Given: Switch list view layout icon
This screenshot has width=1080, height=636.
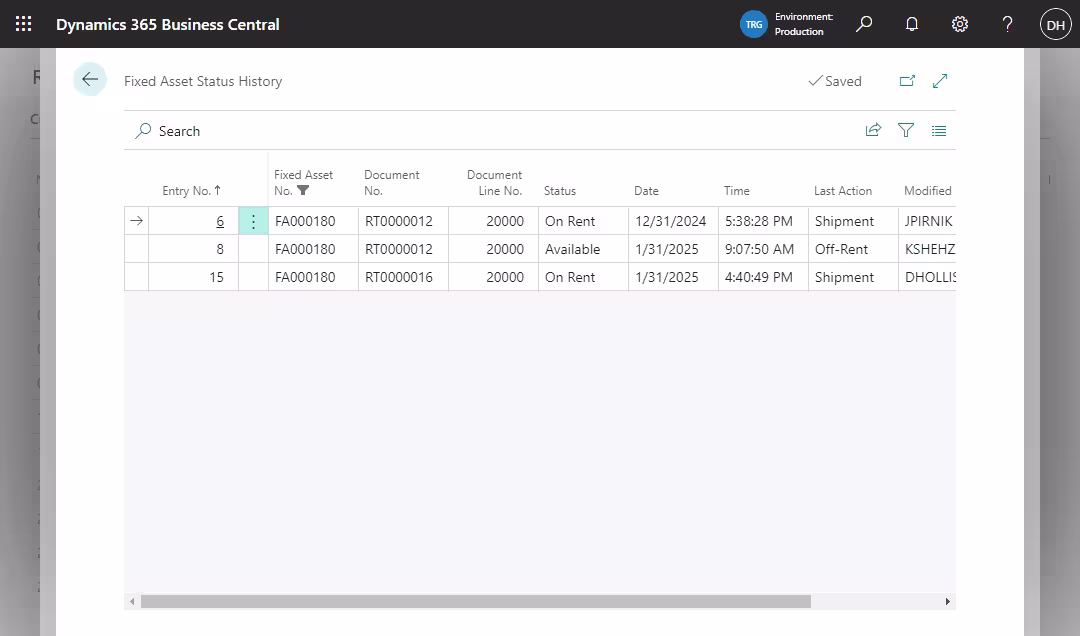Looking at the screenshot, I should click(x=939, y=130).
